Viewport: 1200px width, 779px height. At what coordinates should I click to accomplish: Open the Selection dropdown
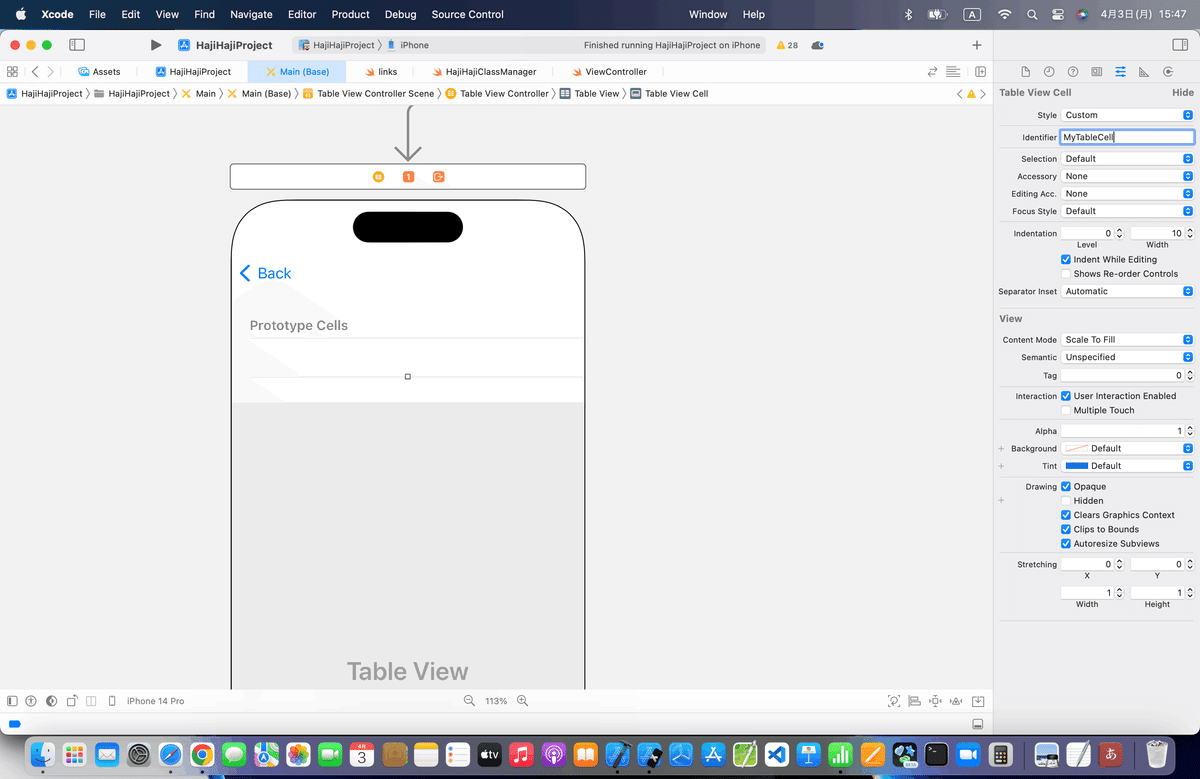(1127, 158)
